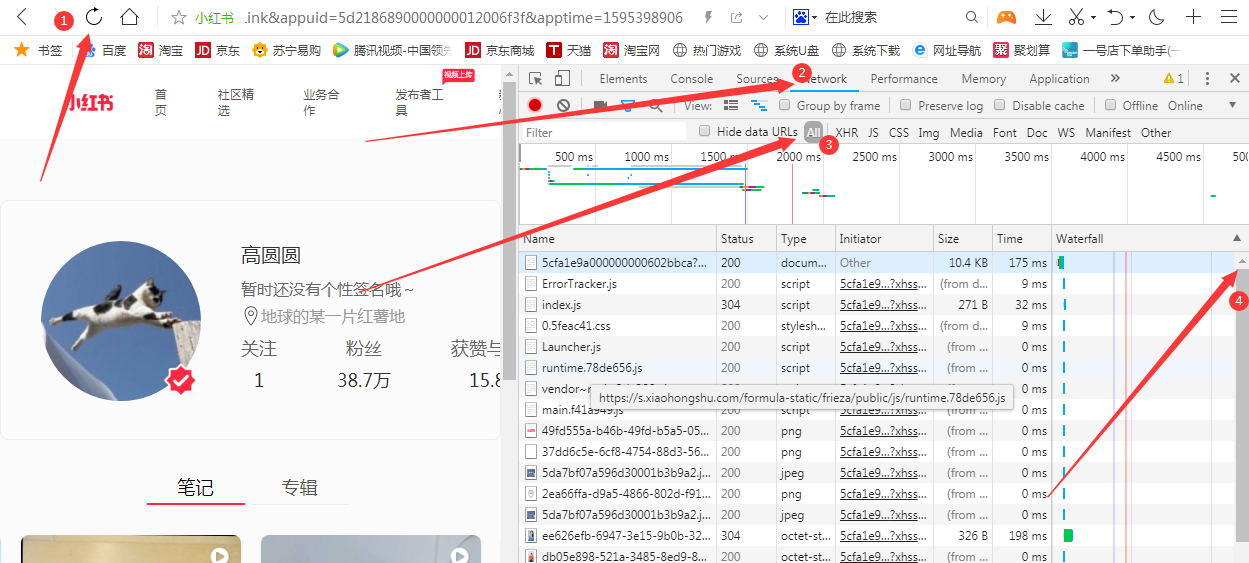Screen dimensions: 1249x563
Task: Click the share icon in the address bar
Action: coord(737,17)
